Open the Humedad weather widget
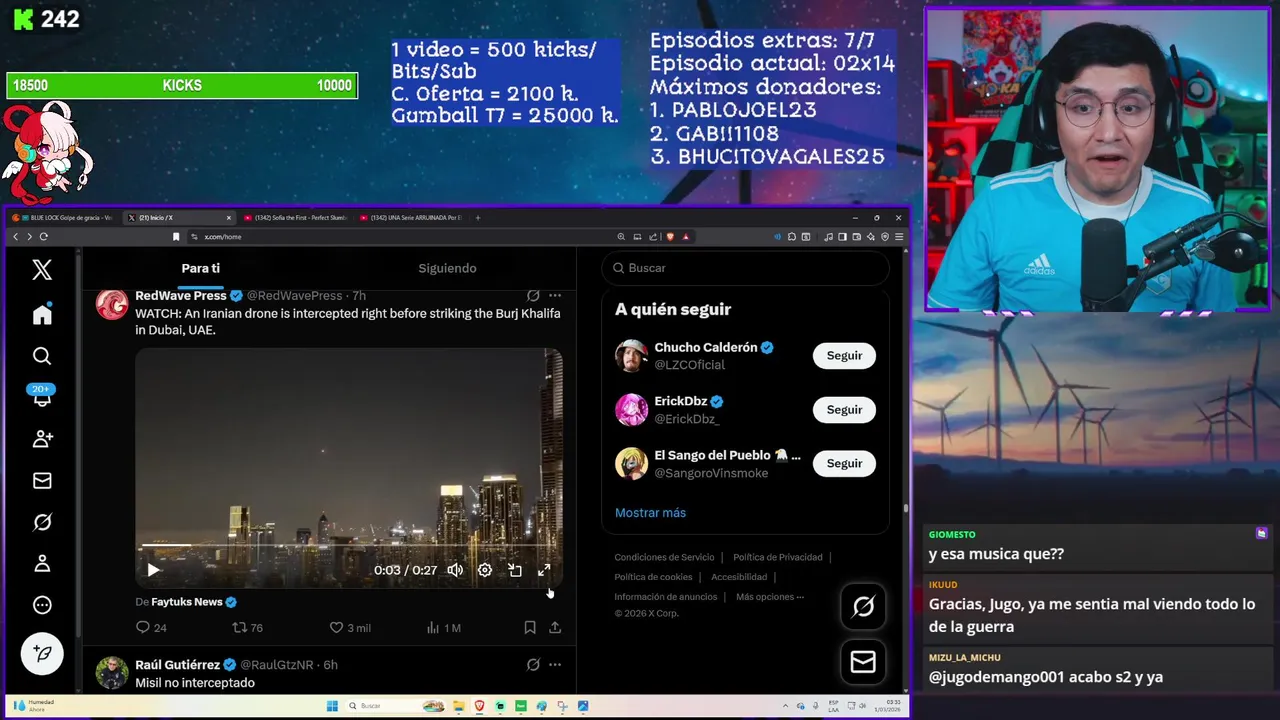Image resolution: width=1280 pixels, height=720 pixels. (32, 706)
